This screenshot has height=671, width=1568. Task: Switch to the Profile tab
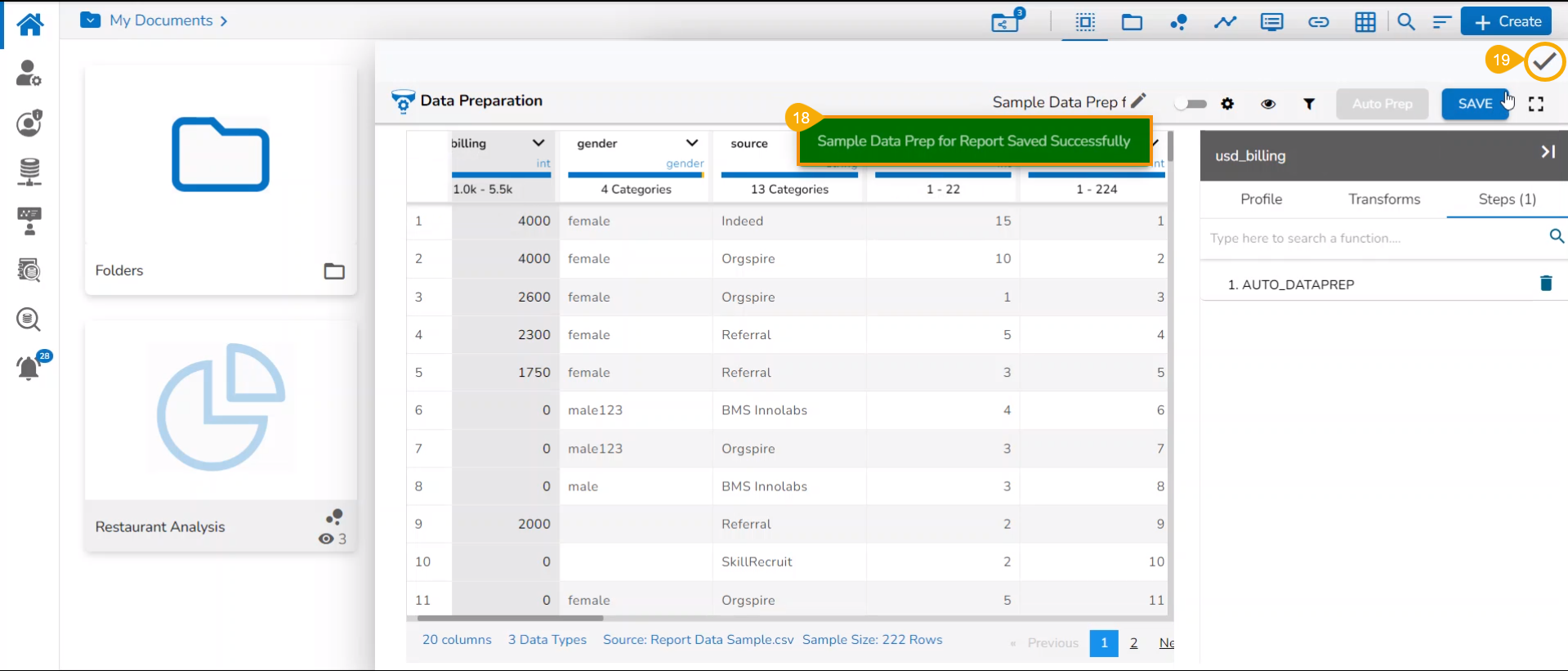pyautogui.click(x=1261, y=199)
